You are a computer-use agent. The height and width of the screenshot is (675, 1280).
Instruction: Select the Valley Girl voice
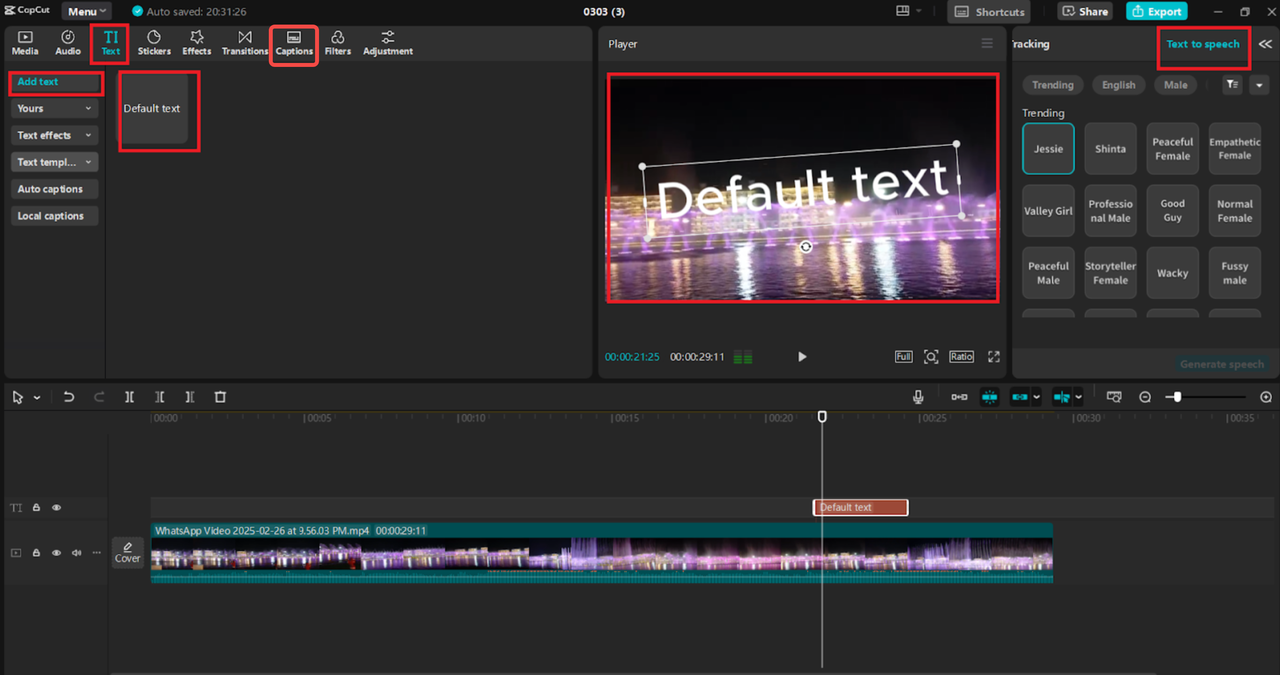click(1049, 211)
